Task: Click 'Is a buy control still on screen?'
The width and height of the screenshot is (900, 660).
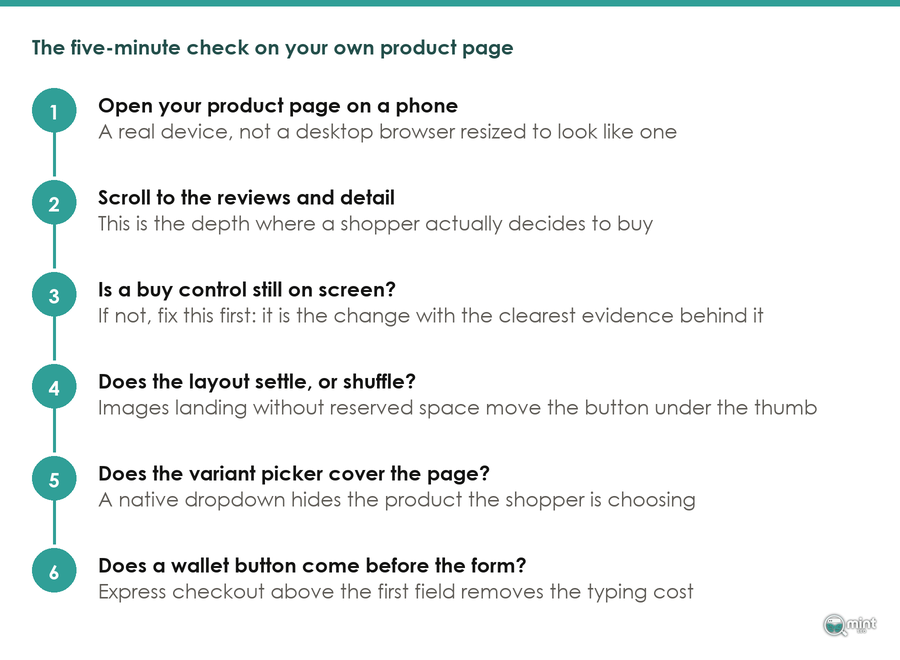Action: click(x=247, y=290)
